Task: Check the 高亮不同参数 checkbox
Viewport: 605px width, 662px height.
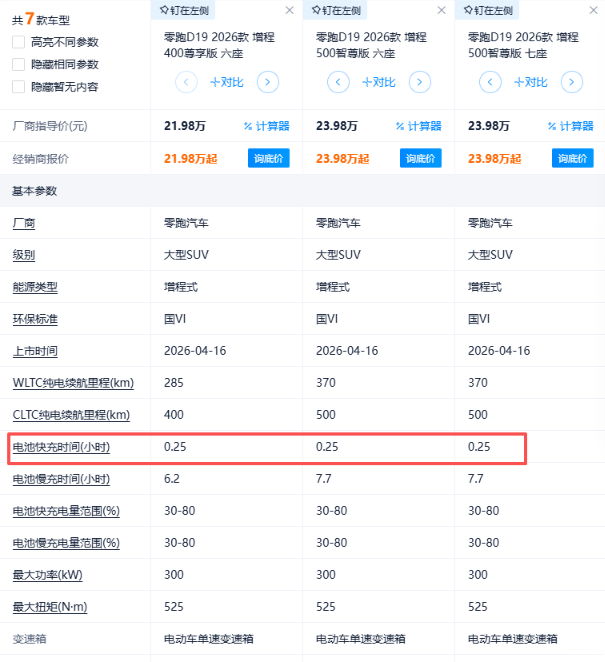Action: 19,42
